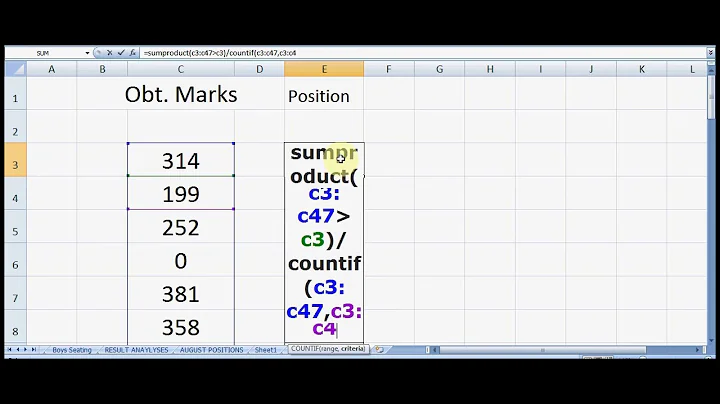Image resolution: width=720 pixels, height=404 pixels.
Task: Click the Obt. Marks heading cell
Action: coord(181,94)
